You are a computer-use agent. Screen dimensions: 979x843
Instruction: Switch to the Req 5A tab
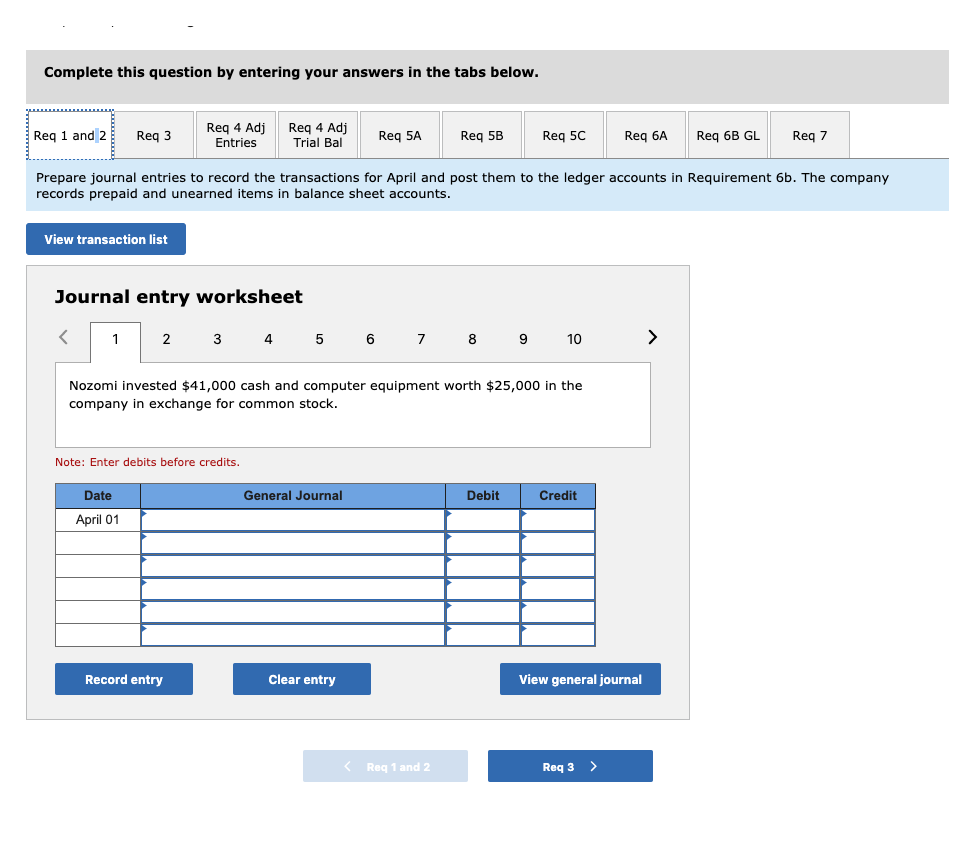pos(400,136)
